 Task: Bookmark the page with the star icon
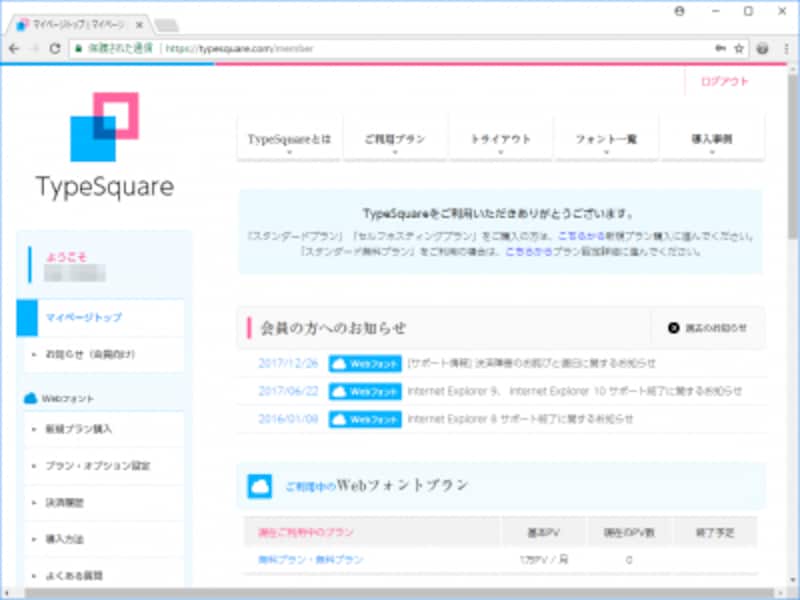737,46
